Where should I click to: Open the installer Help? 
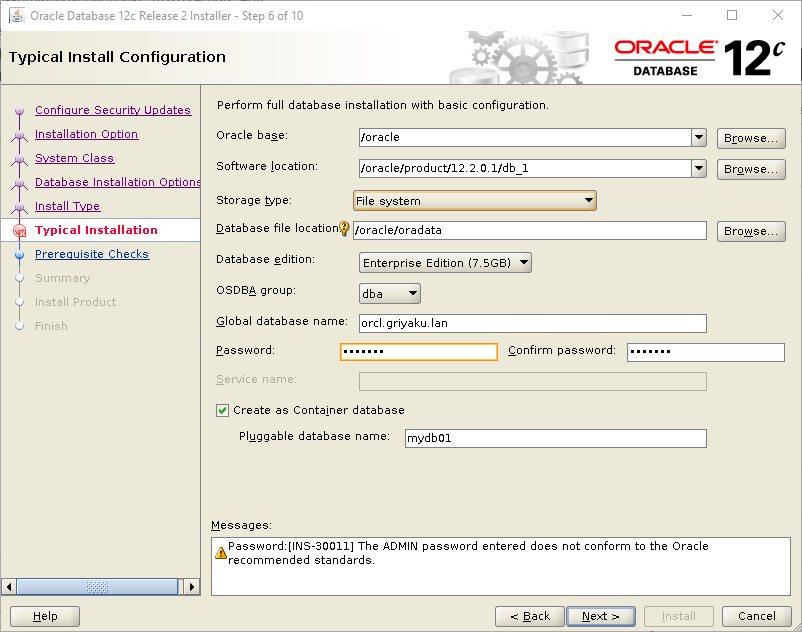click(x=45, y=616)
